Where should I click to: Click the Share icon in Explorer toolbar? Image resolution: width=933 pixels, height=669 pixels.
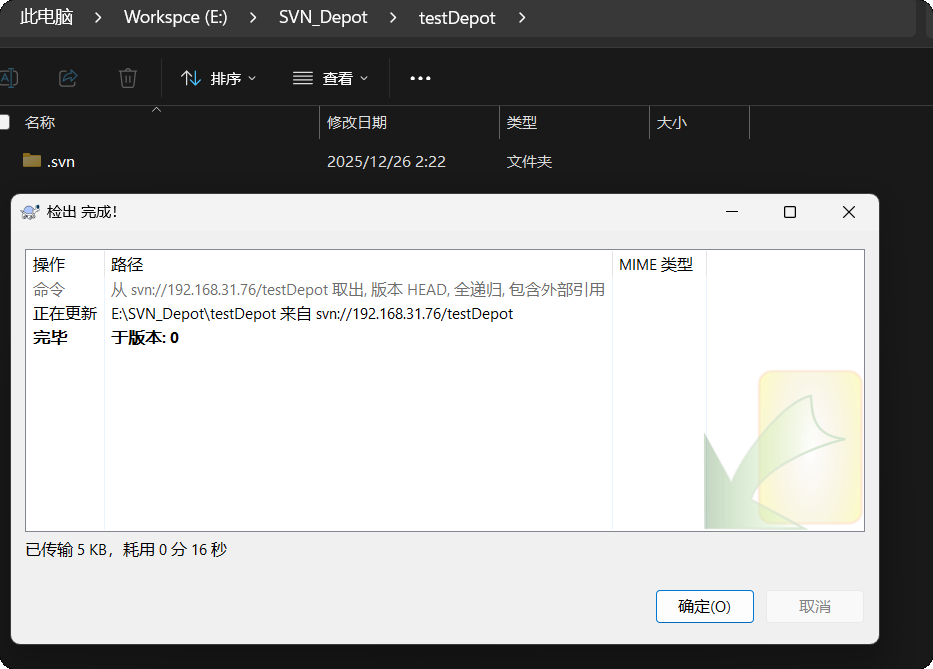[68, 77]
